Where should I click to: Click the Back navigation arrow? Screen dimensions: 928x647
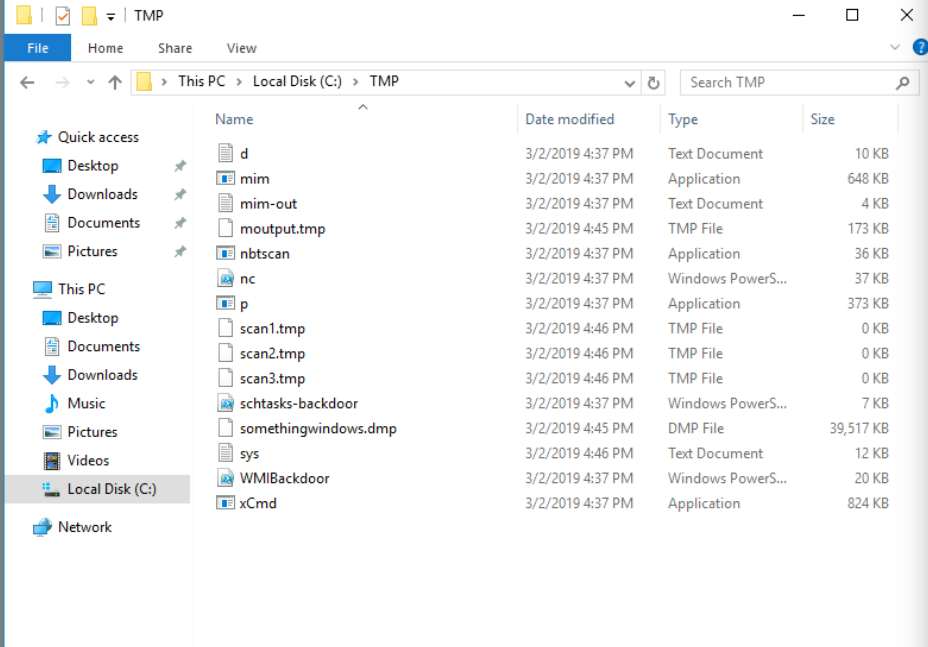tap(27, 82)
